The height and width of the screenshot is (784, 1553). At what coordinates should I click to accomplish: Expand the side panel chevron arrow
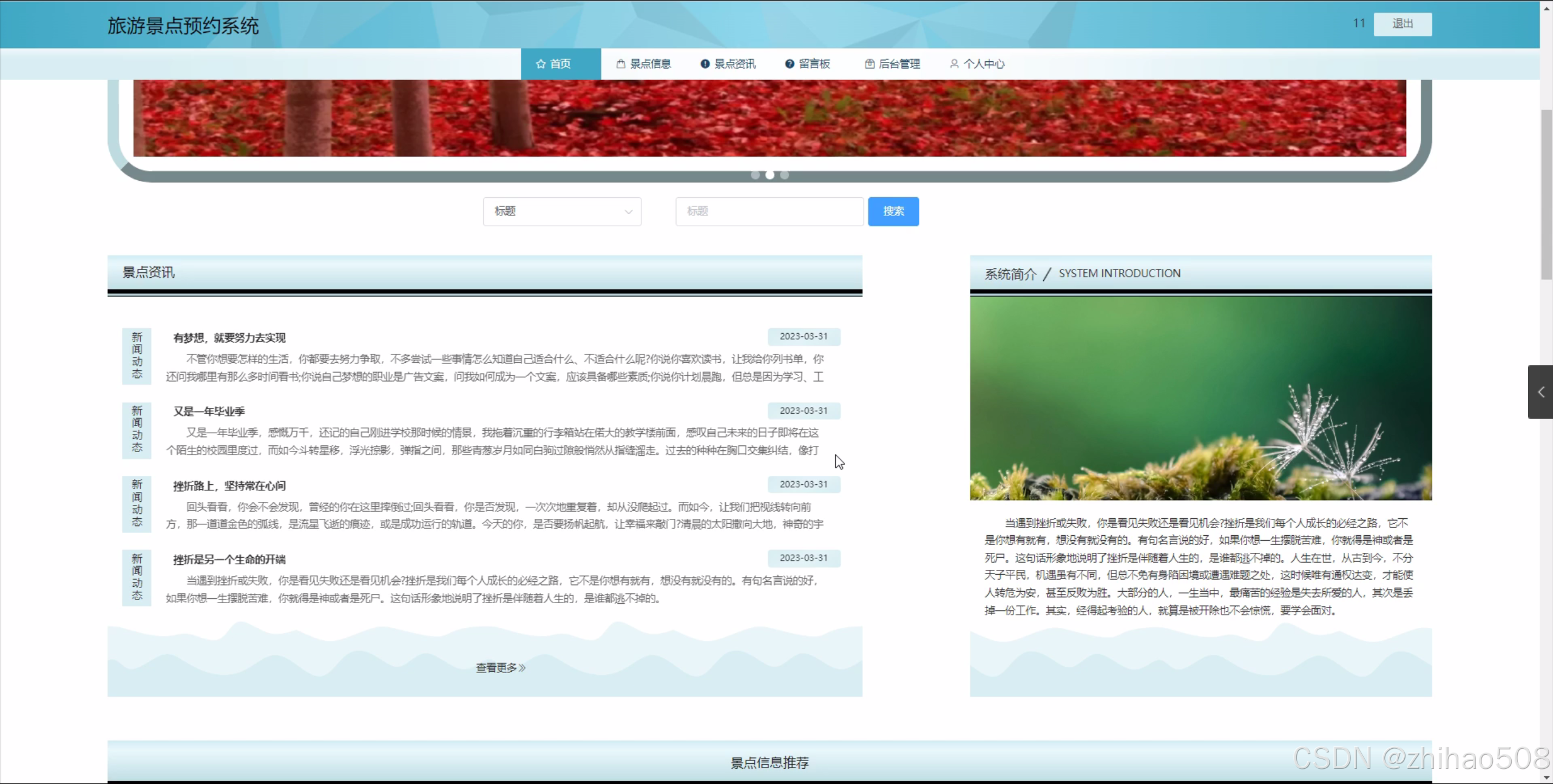click(x=1540, y=392)
